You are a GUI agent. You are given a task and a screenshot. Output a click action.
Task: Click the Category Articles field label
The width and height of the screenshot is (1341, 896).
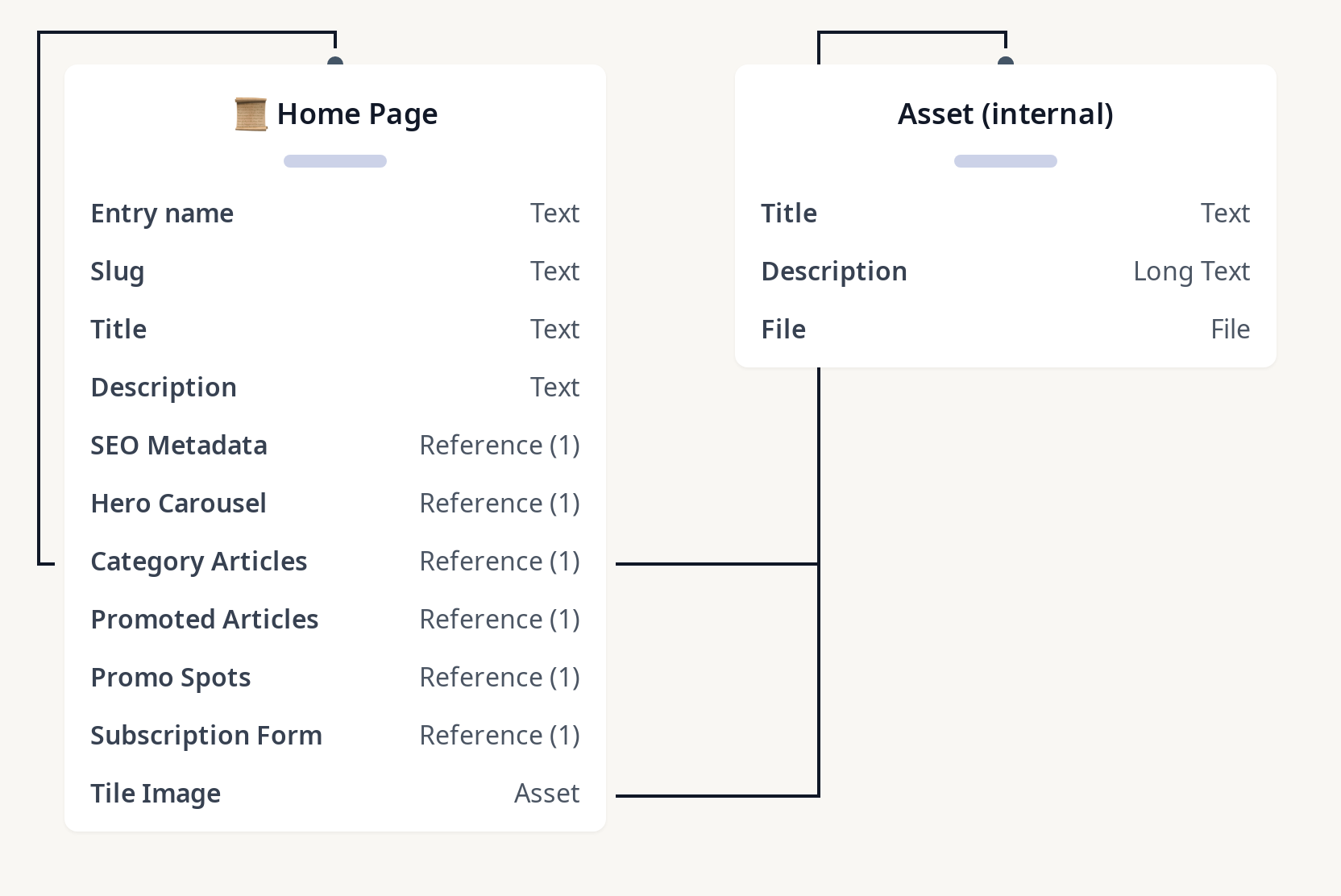click(199, 562)
